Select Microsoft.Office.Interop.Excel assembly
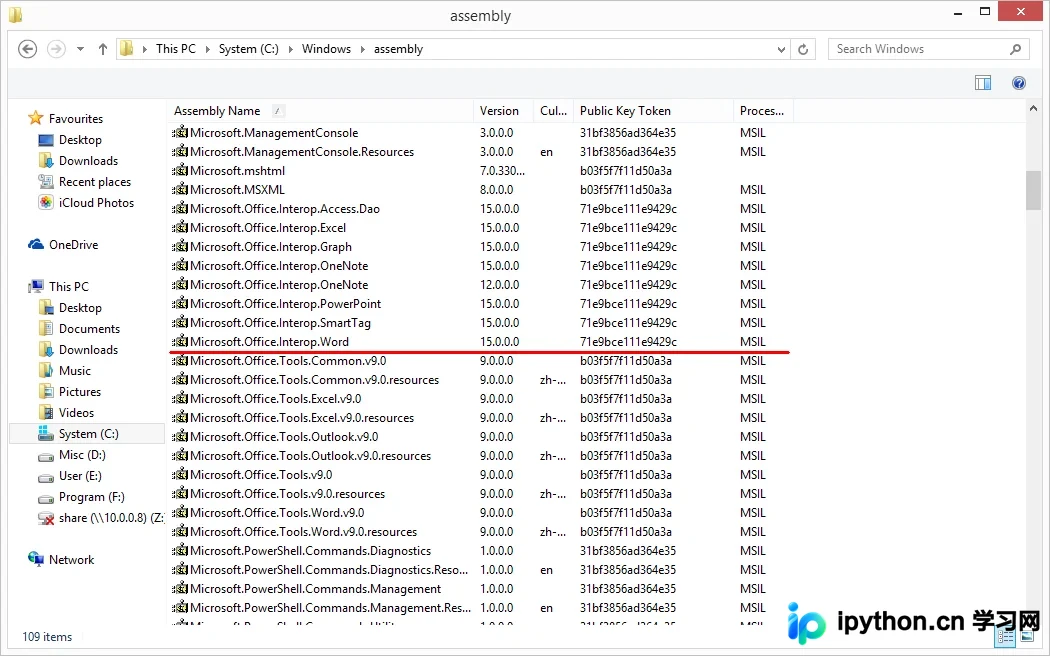The height and width of the screenshot is (656, 1050). [x=268, y=228]
